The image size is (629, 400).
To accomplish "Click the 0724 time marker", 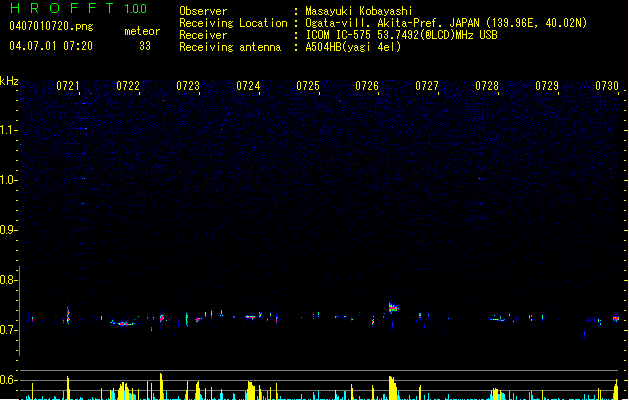I will (x=248, y=85).
